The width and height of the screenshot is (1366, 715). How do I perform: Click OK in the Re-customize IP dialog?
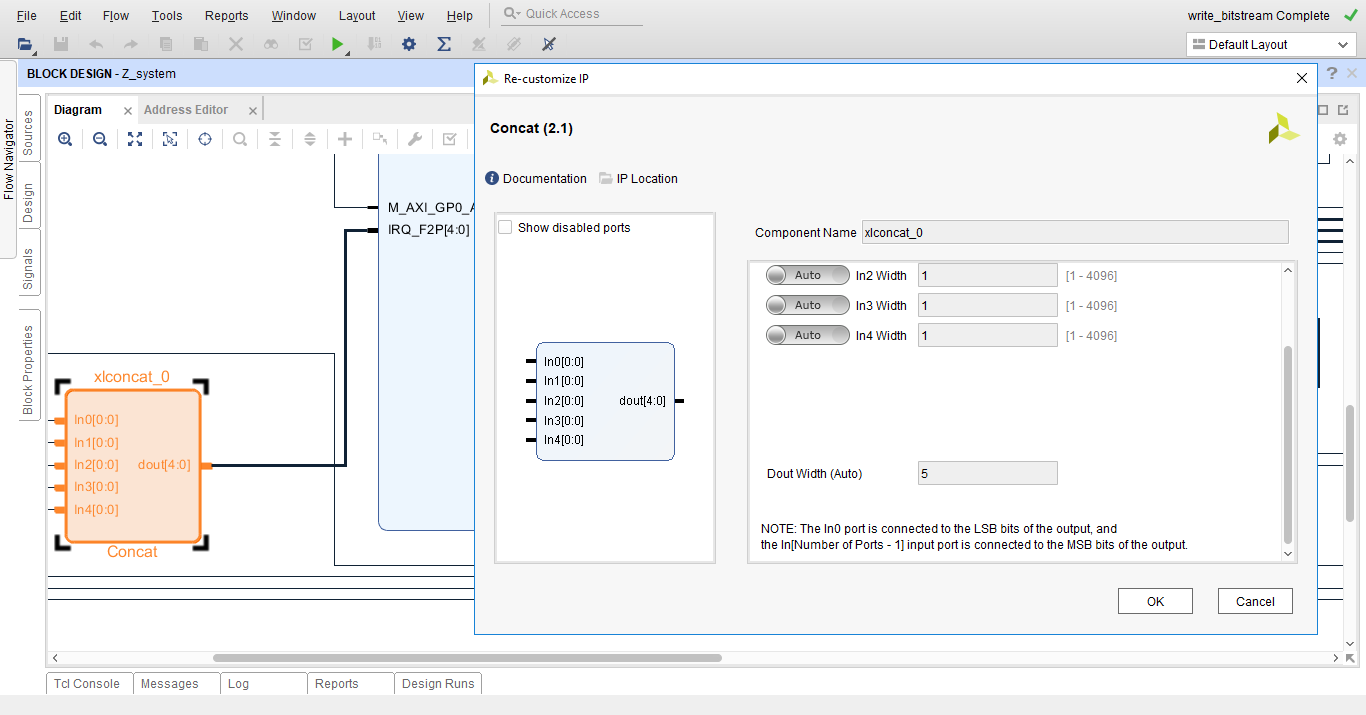1155,601
